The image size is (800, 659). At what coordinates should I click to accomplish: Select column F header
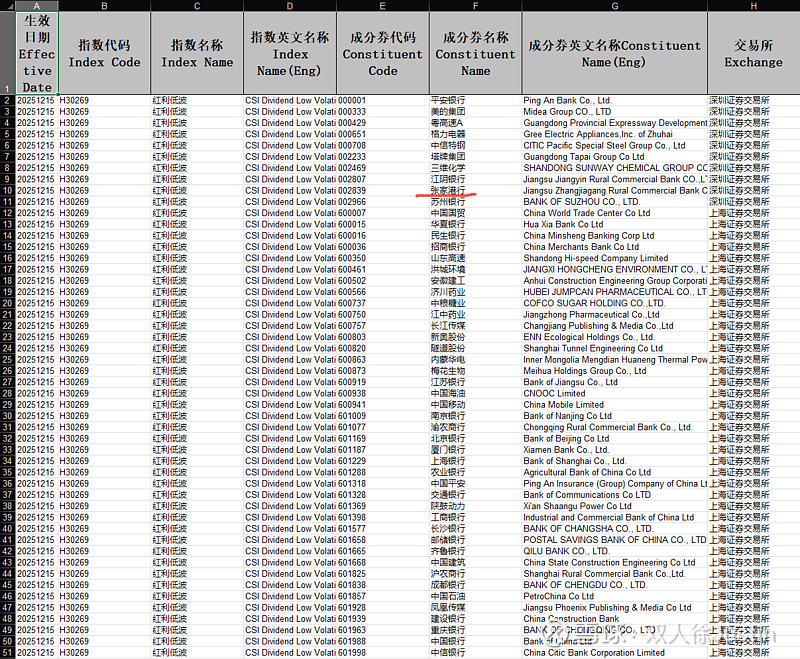click(476, 6)
